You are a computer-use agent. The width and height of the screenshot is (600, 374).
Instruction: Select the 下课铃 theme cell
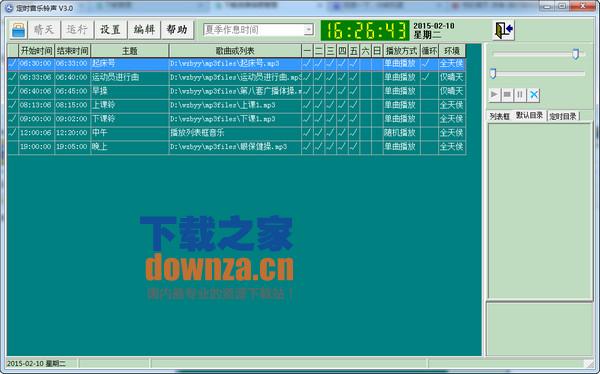tap(129, 119)
